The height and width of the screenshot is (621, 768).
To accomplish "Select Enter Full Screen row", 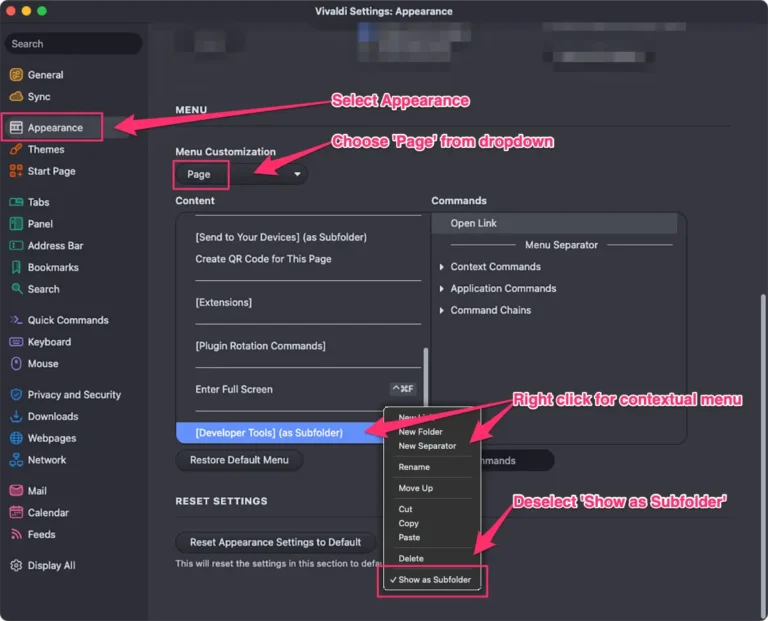I will 304,389.
